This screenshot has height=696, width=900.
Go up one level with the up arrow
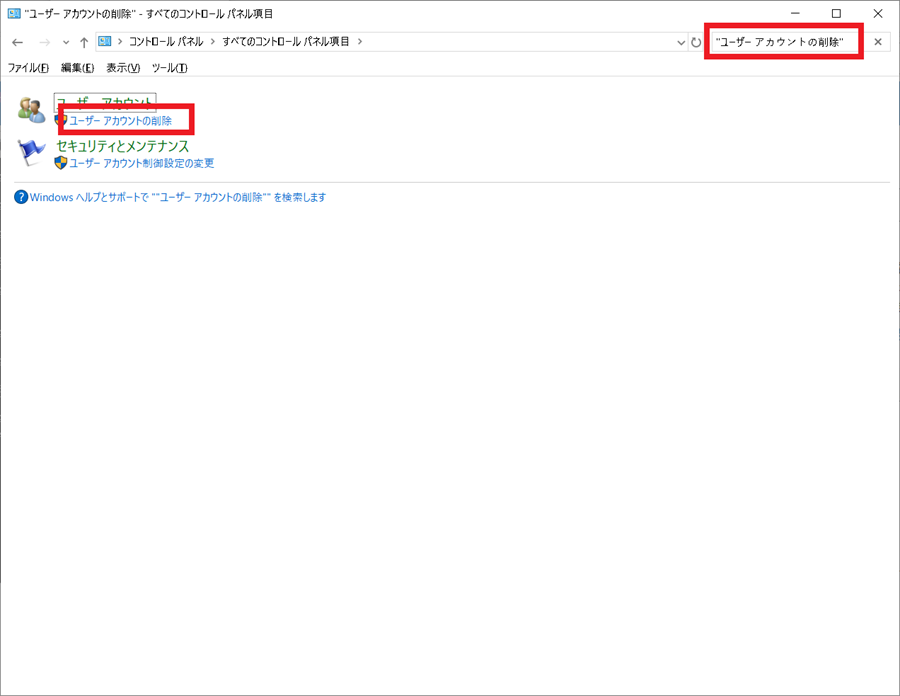(x=84, y=41)
